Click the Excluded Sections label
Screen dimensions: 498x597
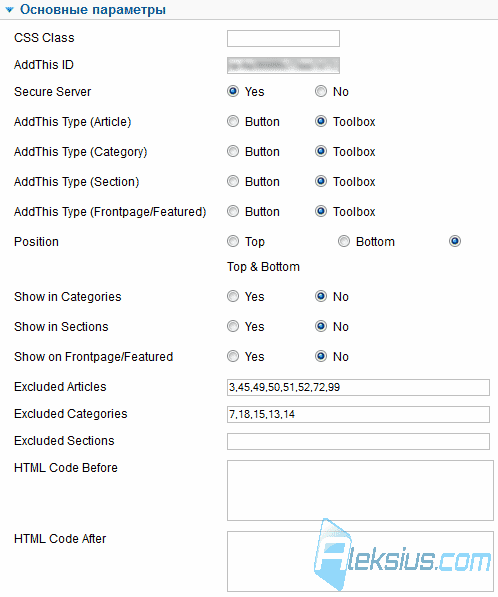click(x=64, y=441)
